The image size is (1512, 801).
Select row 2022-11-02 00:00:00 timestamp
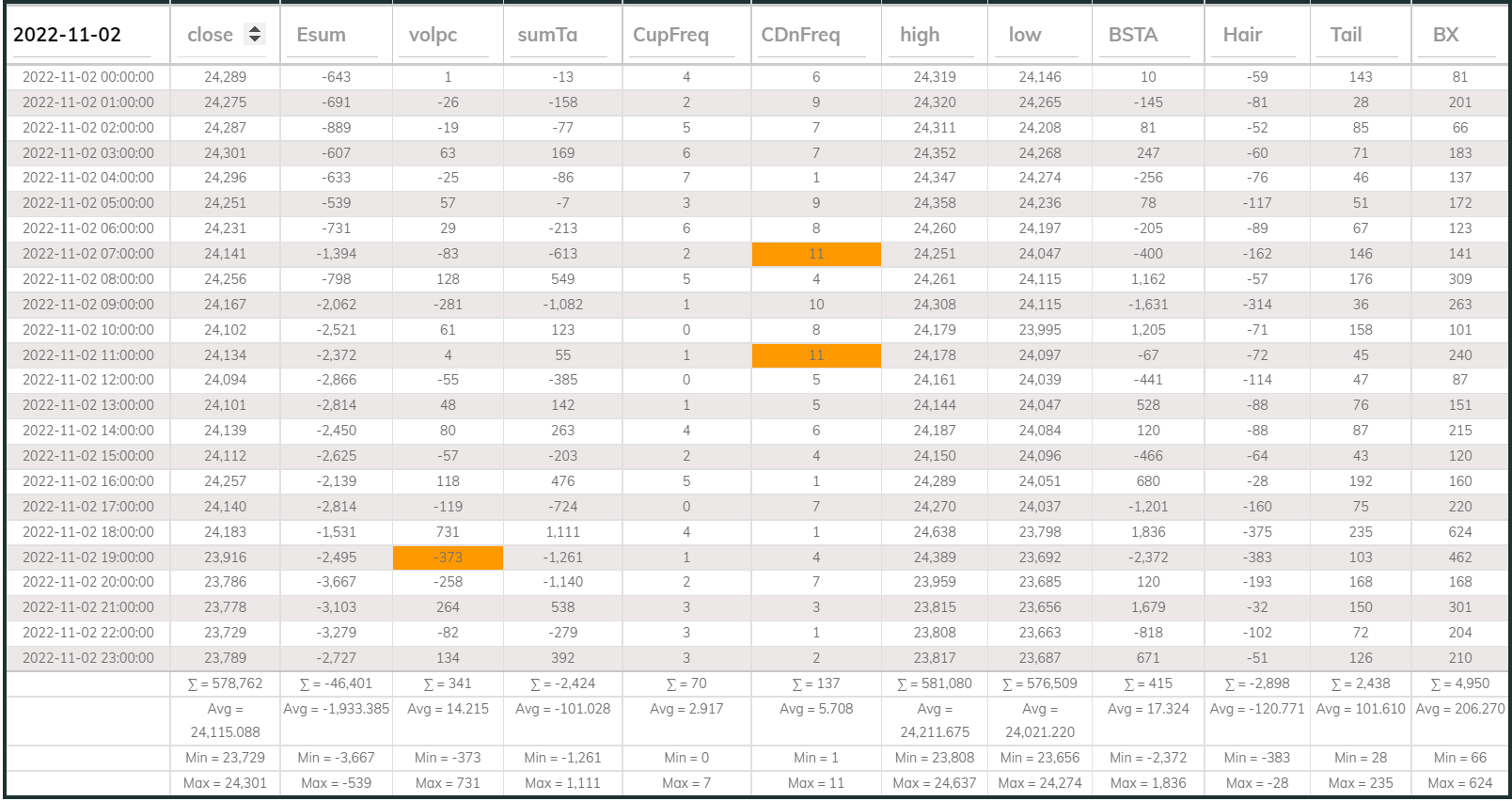click(88, 77)
